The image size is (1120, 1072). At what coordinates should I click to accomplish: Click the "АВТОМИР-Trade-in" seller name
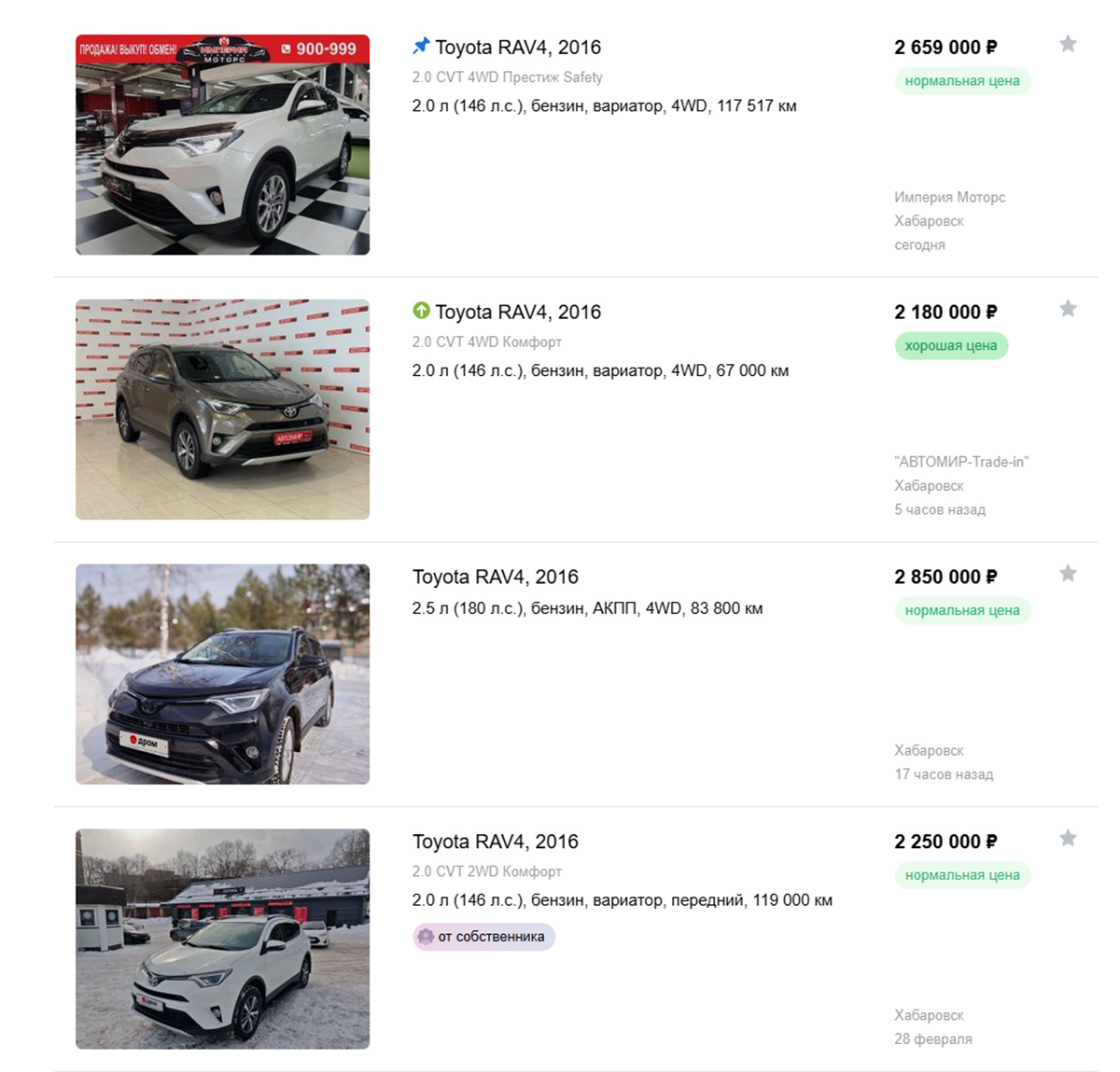960,462
